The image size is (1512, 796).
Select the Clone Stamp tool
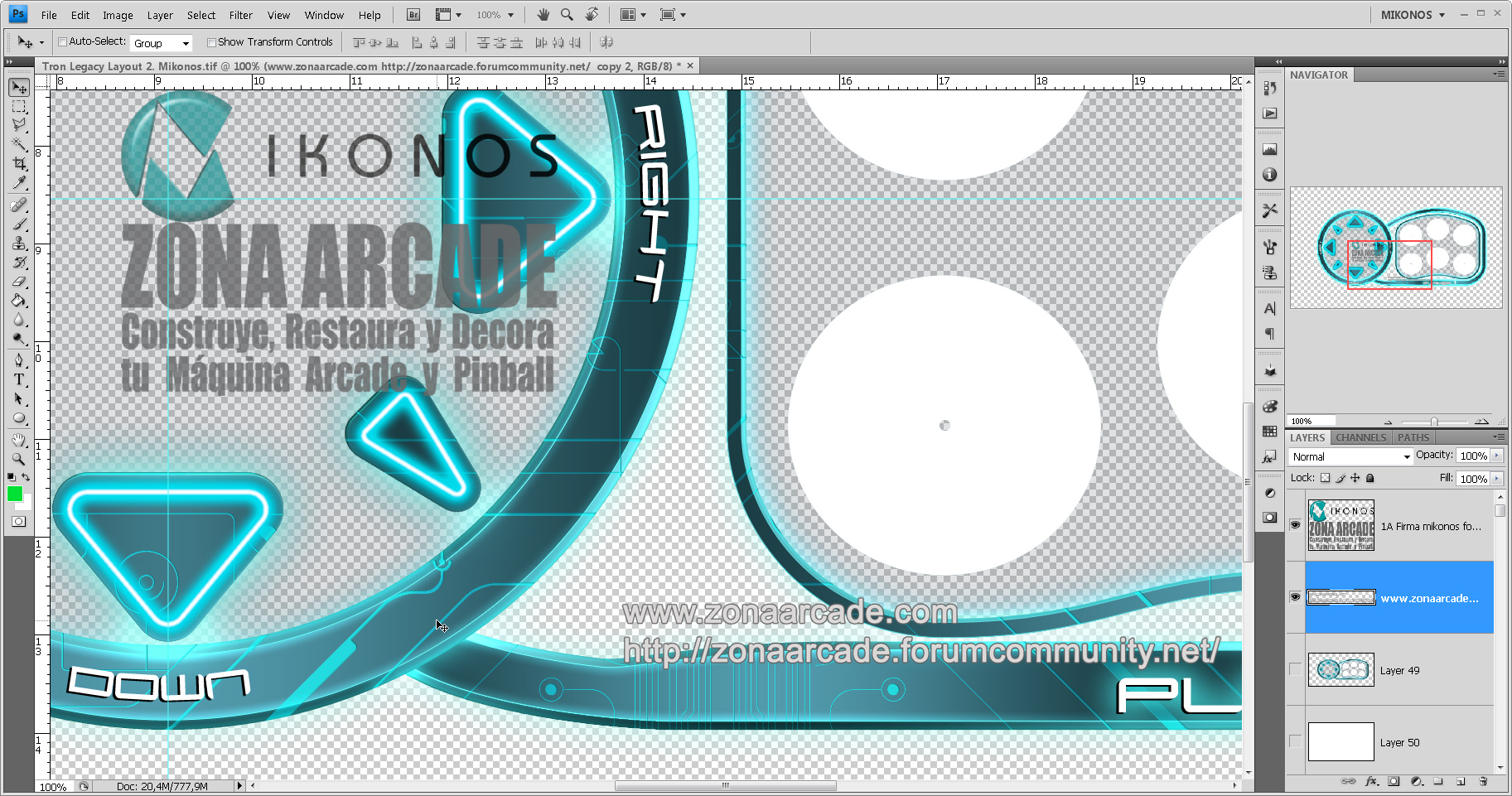(x=19, y=244)
